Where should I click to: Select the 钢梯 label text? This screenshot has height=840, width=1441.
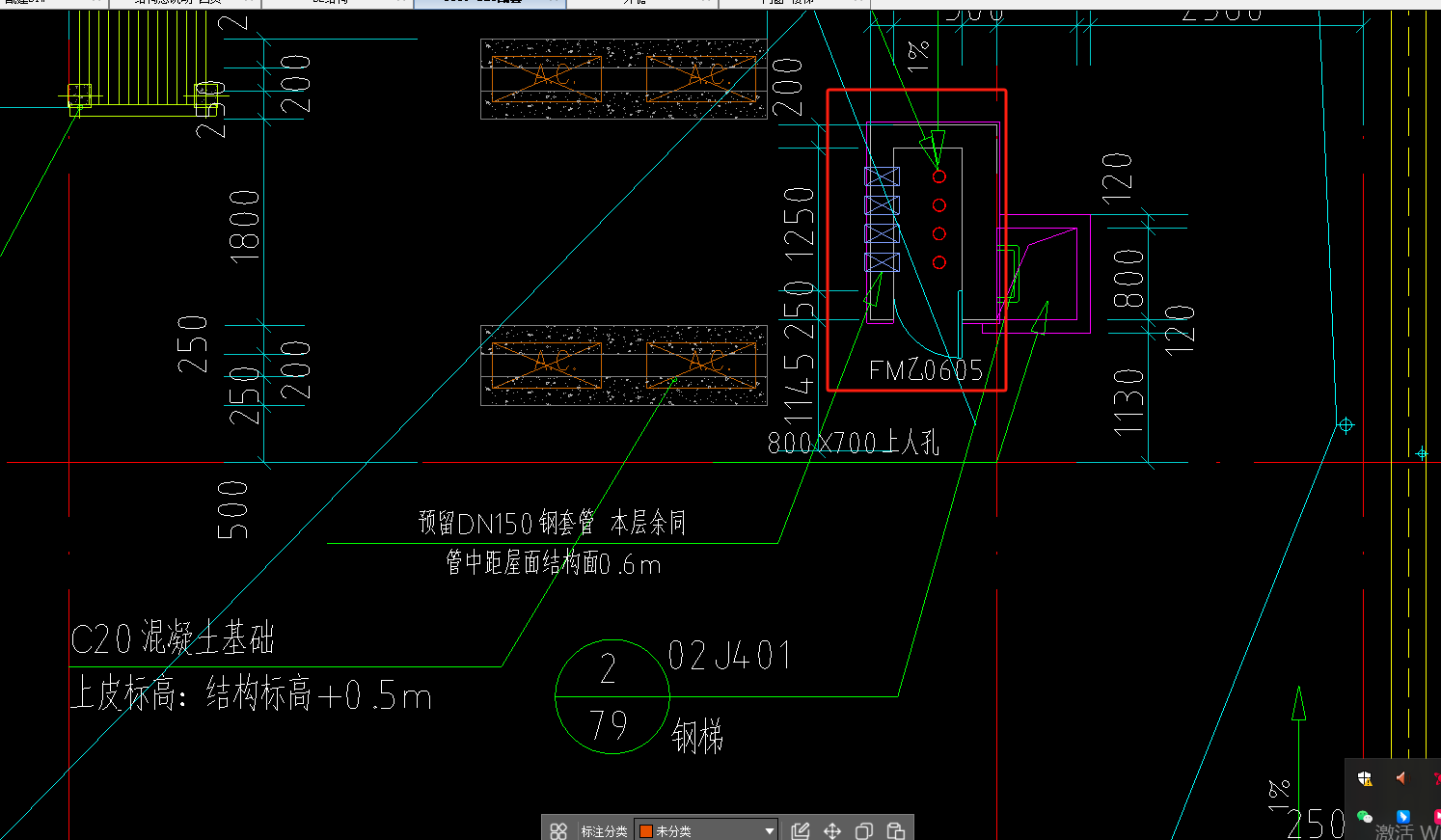(697, 738)
